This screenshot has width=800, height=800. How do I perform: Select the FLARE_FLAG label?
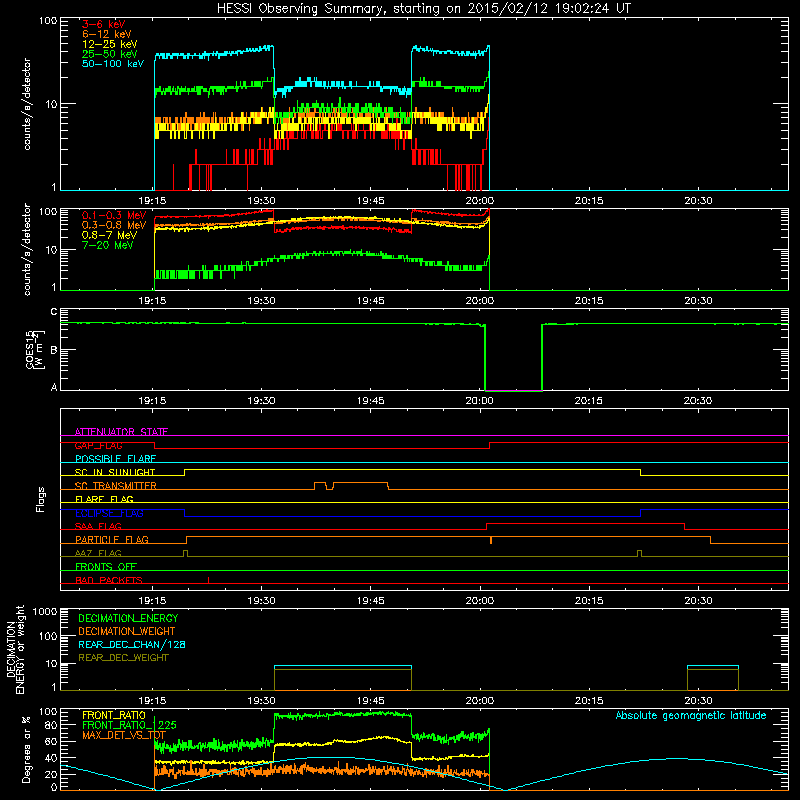(104, 499)
